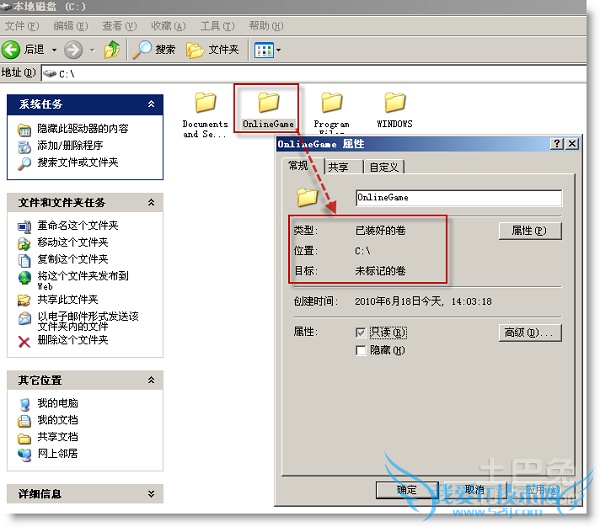The image size is (600, 527).
Task: Click the views grid icon
Action: click(x=264, y=50)
